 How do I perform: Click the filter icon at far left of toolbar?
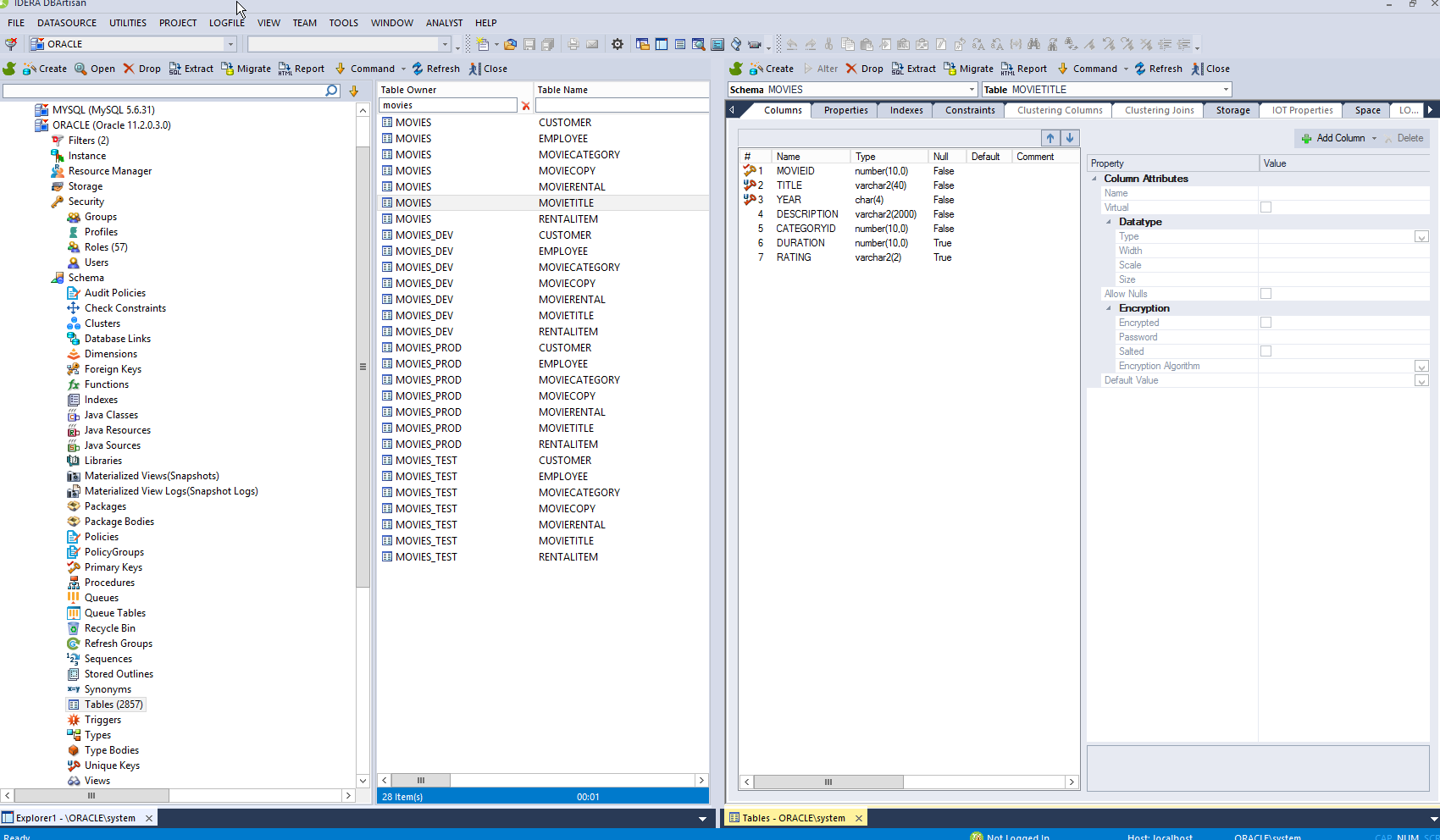[11, 44]
